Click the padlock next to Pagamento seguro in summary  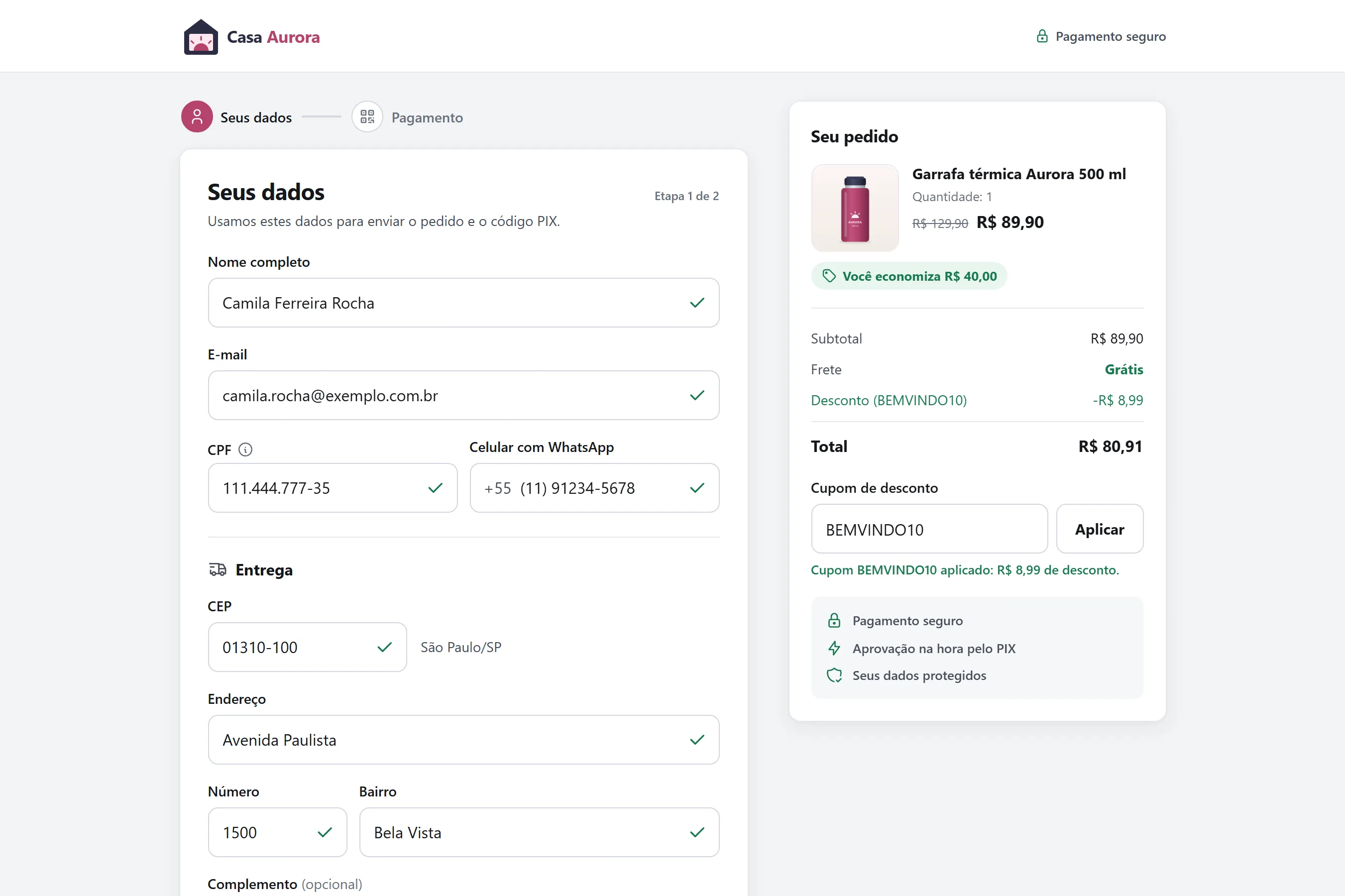click(834, 621)
